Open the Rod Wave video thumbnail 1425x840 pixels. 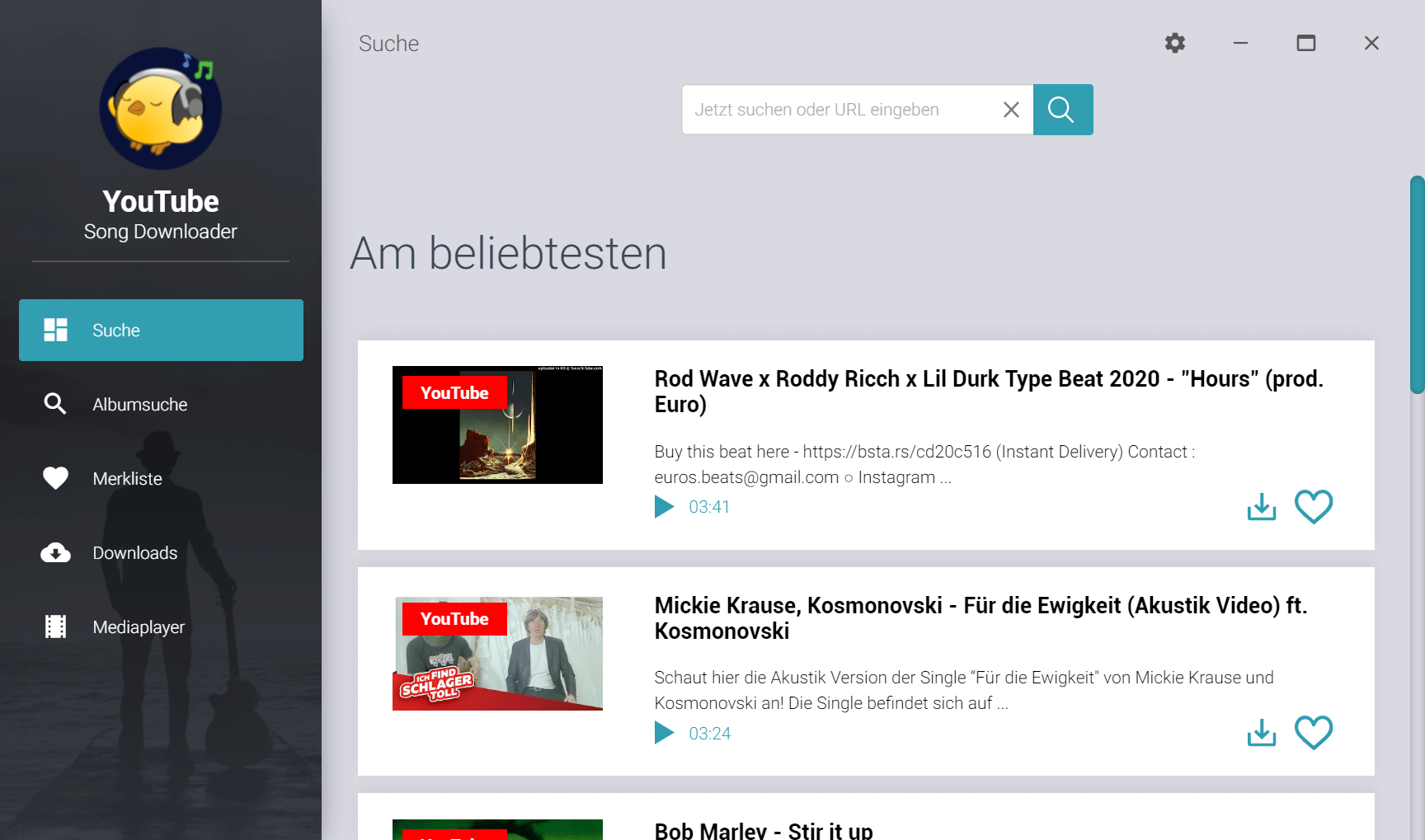tap(497, 425)
